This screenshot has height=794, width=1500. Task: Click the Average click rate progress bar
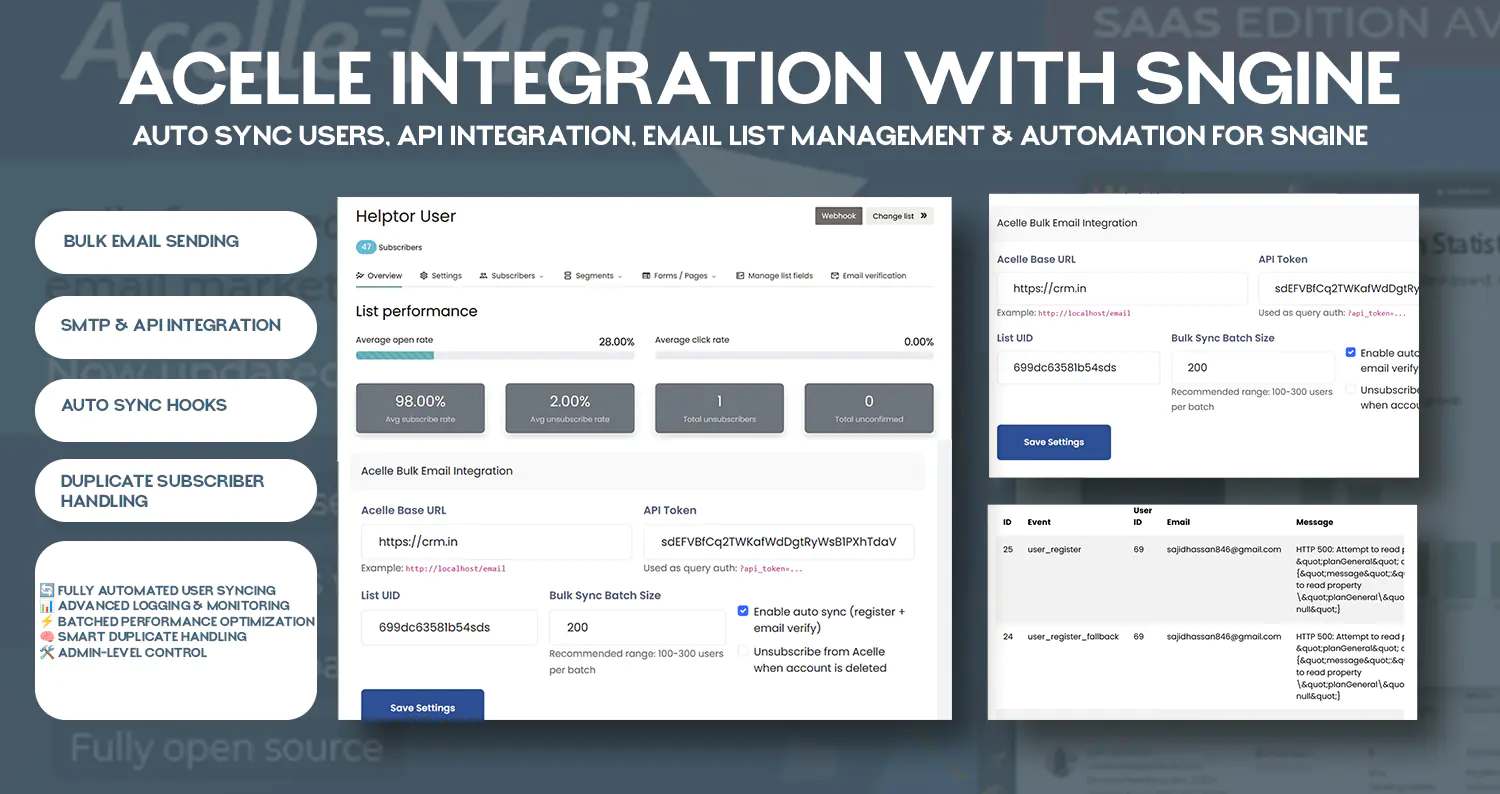click(794, 355)
